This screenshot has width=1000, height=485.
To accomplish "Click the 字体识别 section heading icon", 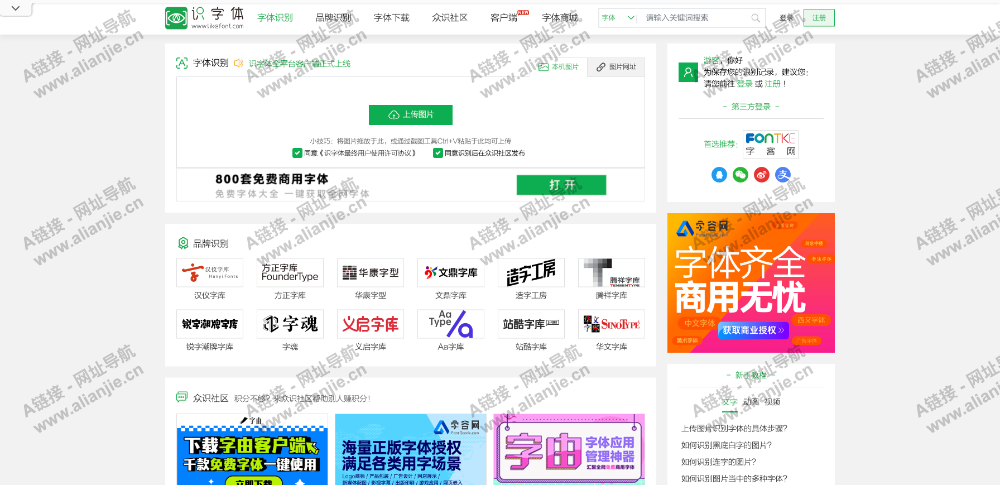I will coord(182,63).
